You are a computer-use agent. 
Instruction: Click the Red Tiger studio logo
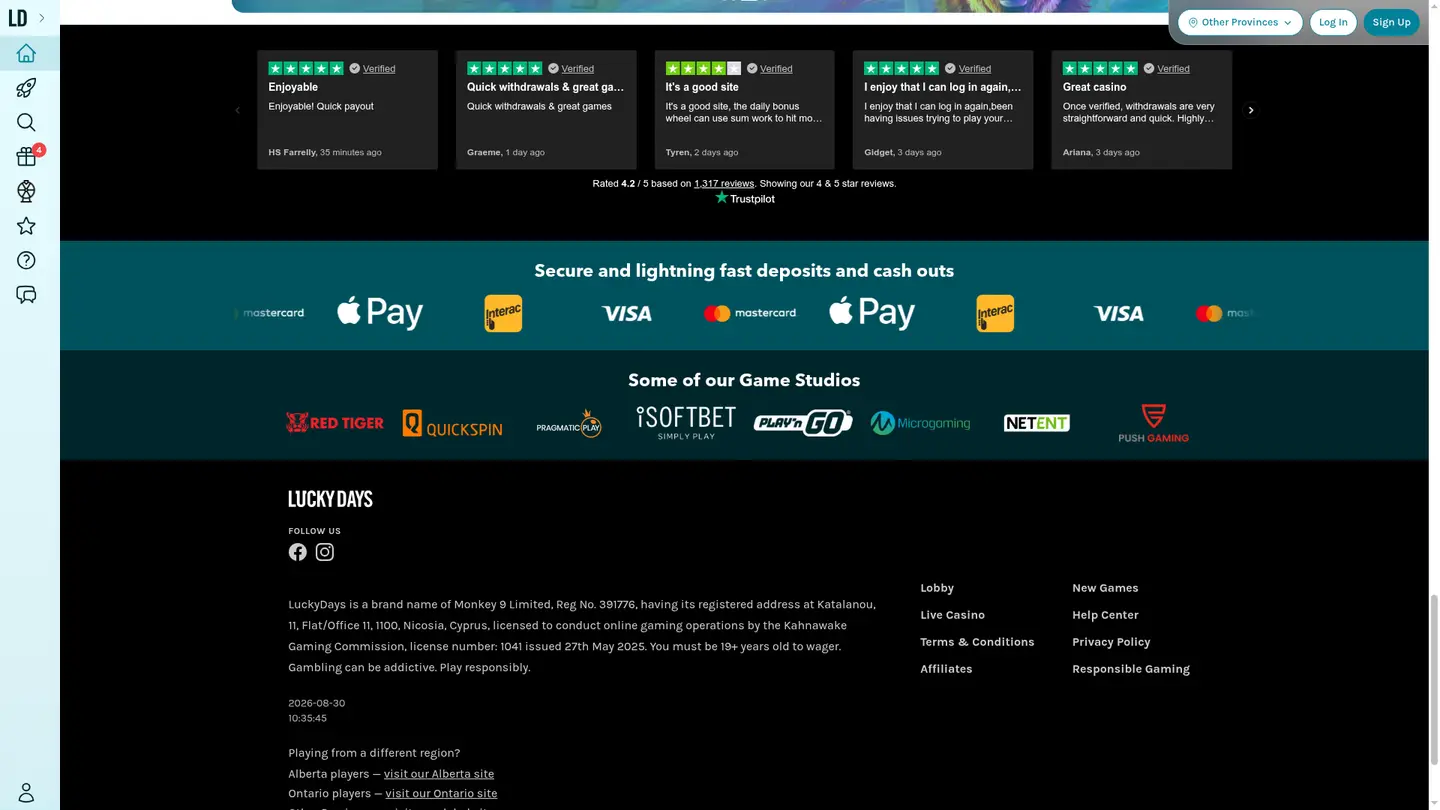point(335,423)
